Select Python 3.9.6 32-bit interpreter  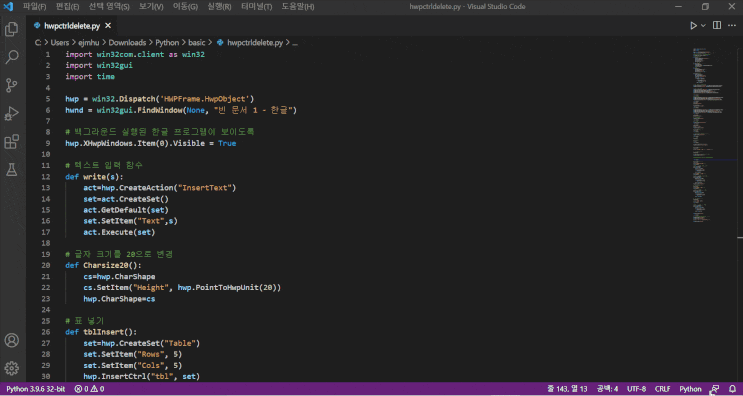pyautogui.click(x=36, y=389)
